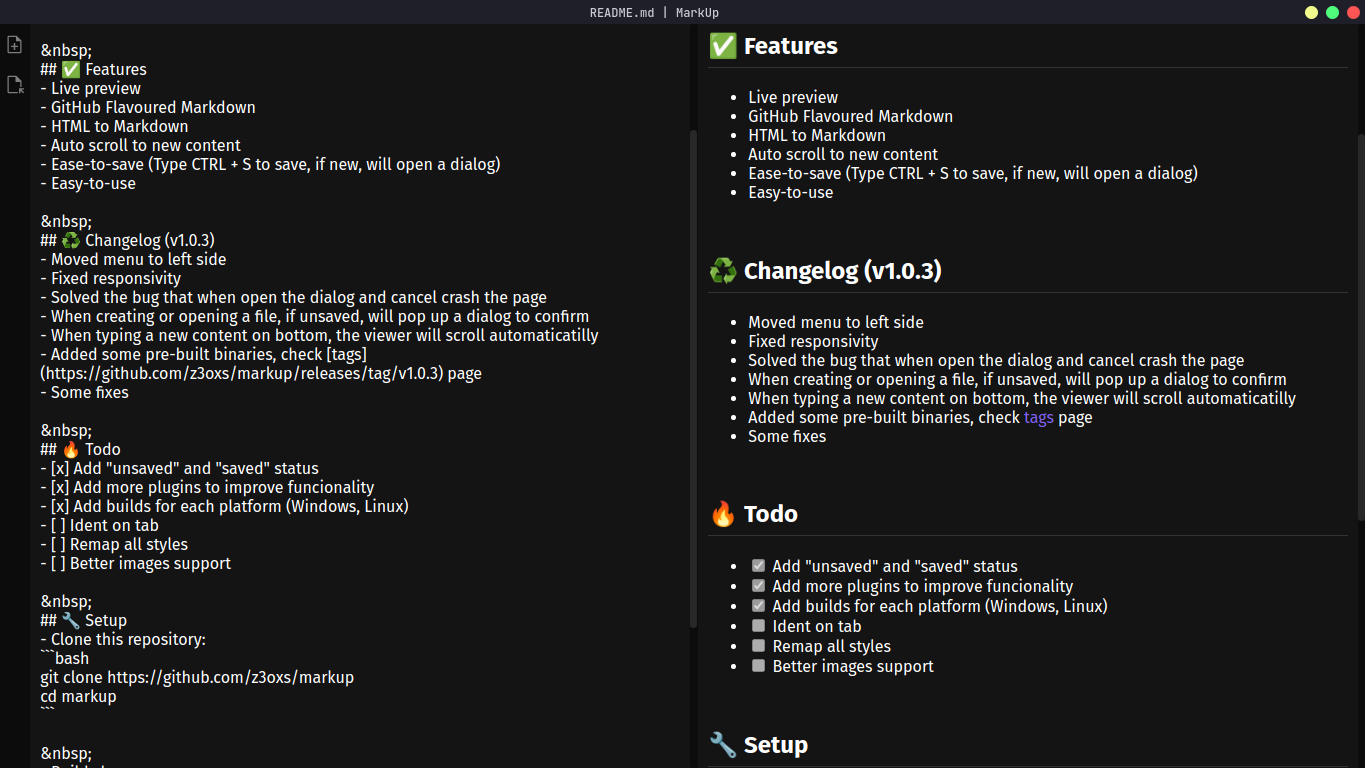Uncheck 'Add builds for each platform' checkbox
Viewport: 1365px width, 768px height.
(x=759, y=606)
